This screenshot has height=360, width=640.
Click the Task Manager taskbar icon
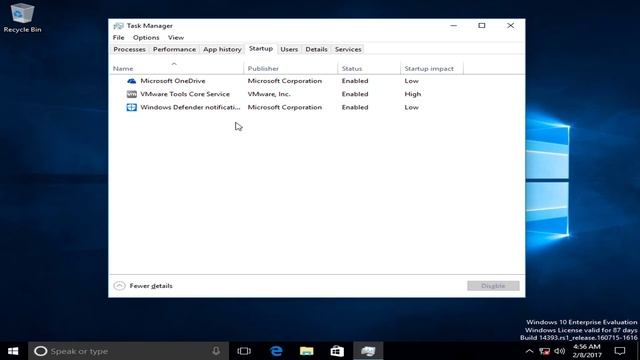(368, 351)
